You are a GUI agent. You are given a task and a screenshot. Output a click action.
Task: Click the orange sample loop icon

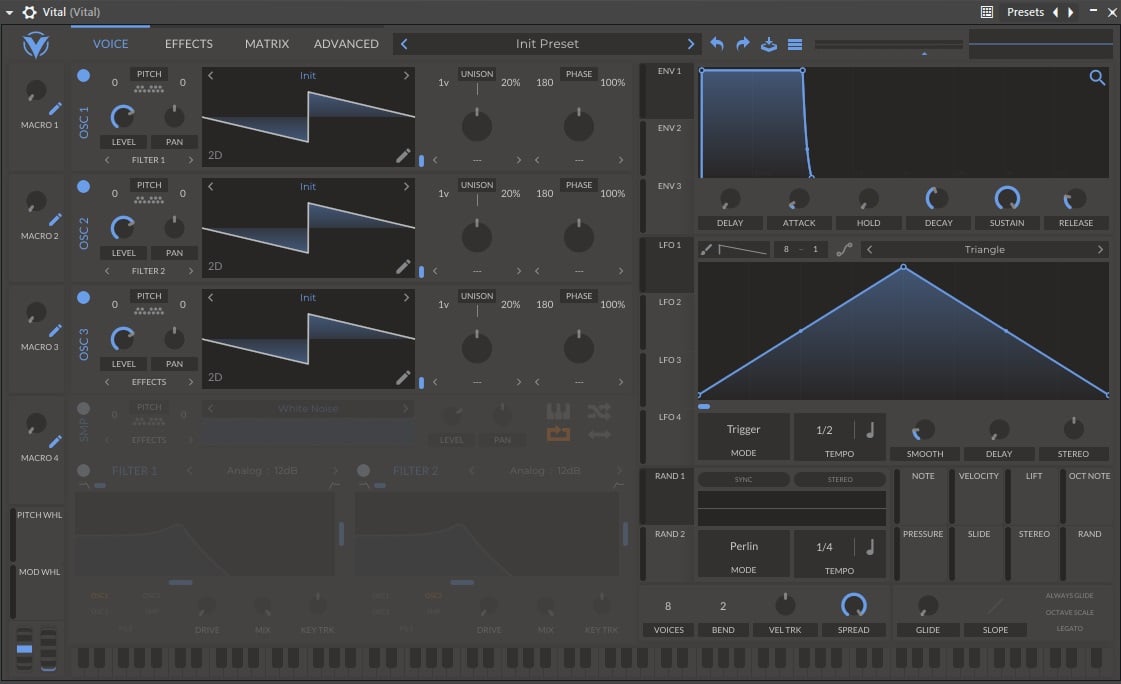[x=558, y=434]
